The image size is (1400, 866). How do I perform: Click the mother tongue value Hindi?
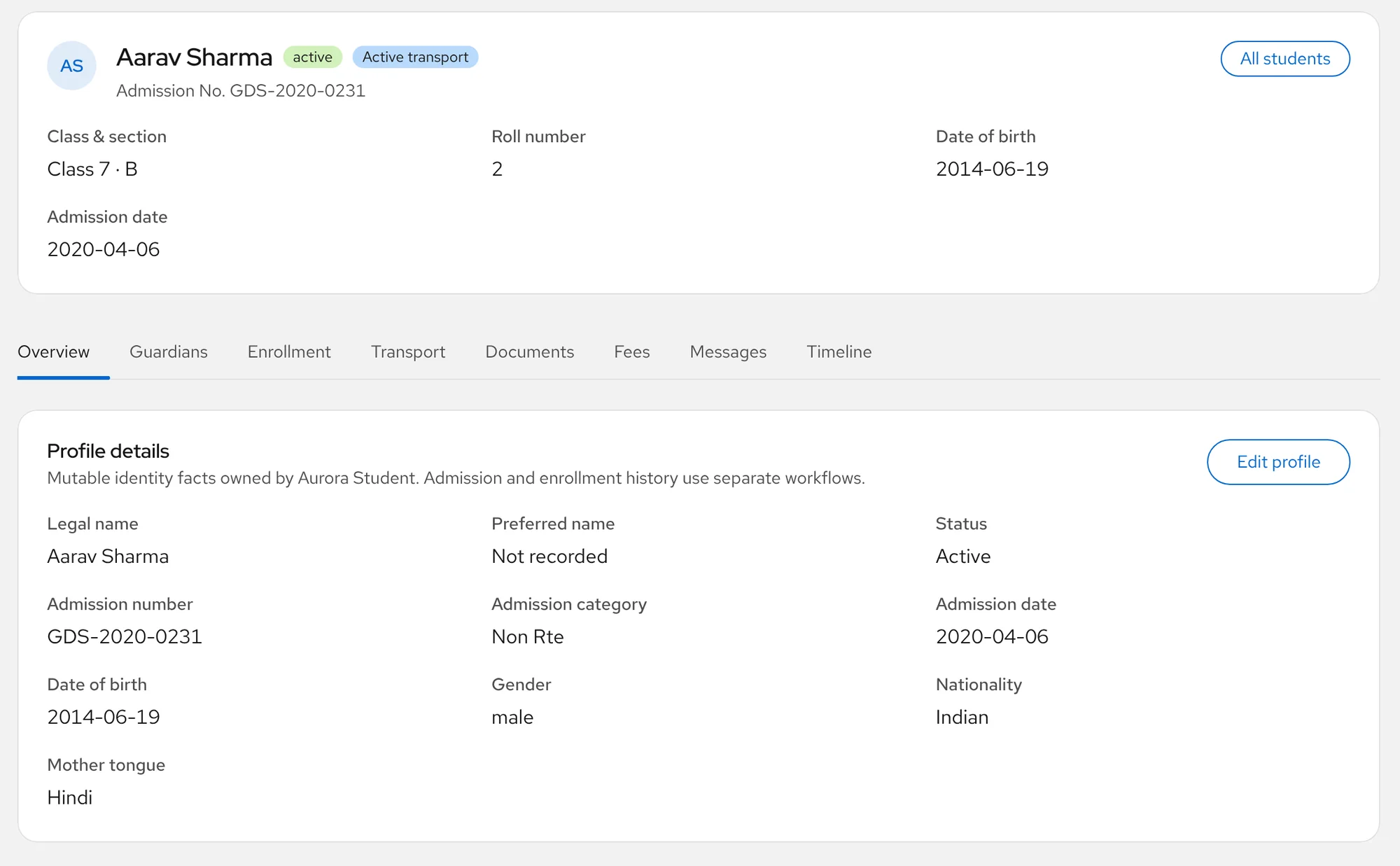point(70,797)
